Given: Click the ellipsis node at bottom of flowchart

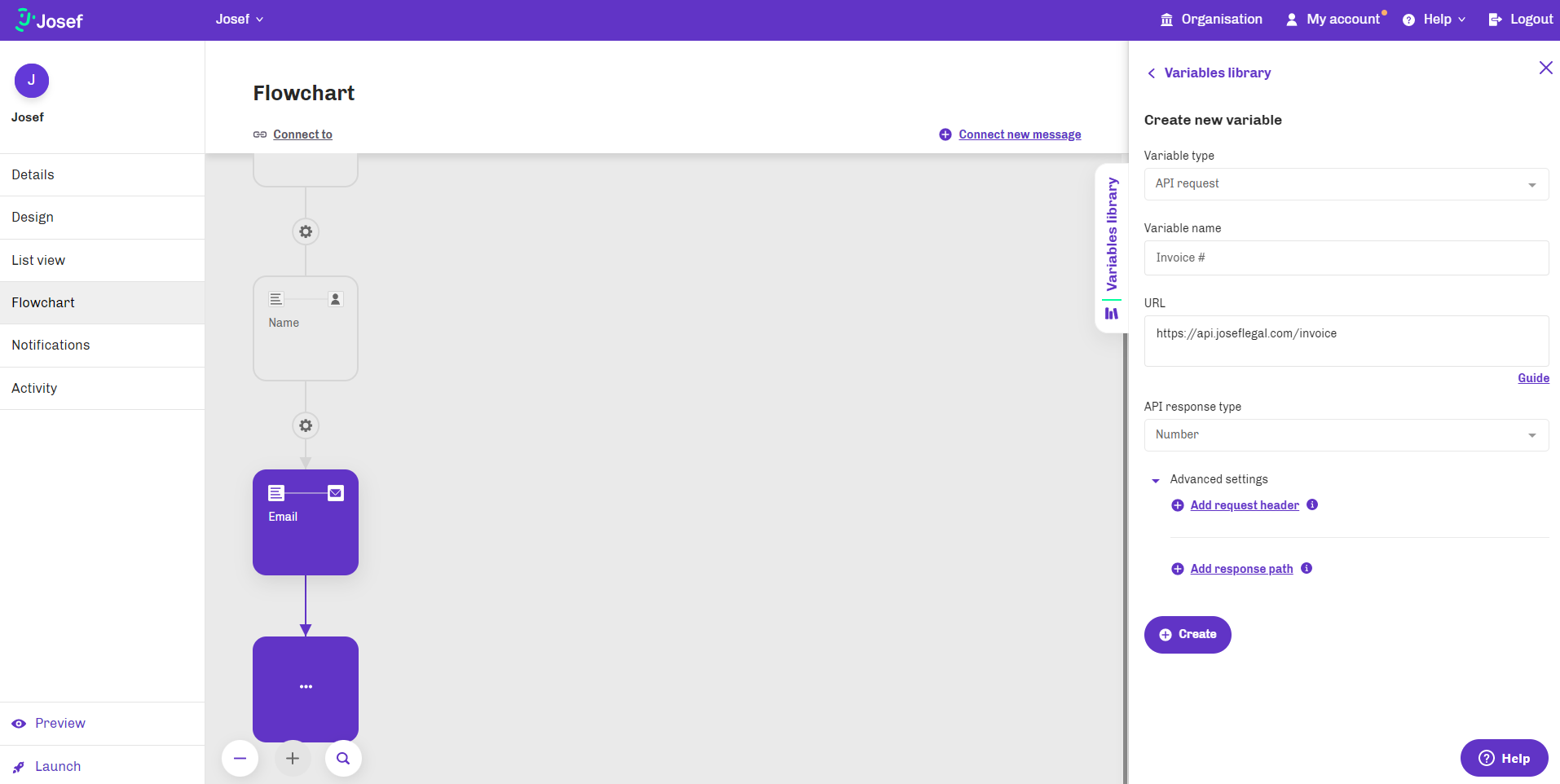Looking at the screenshot, I should tap(306, 689).
